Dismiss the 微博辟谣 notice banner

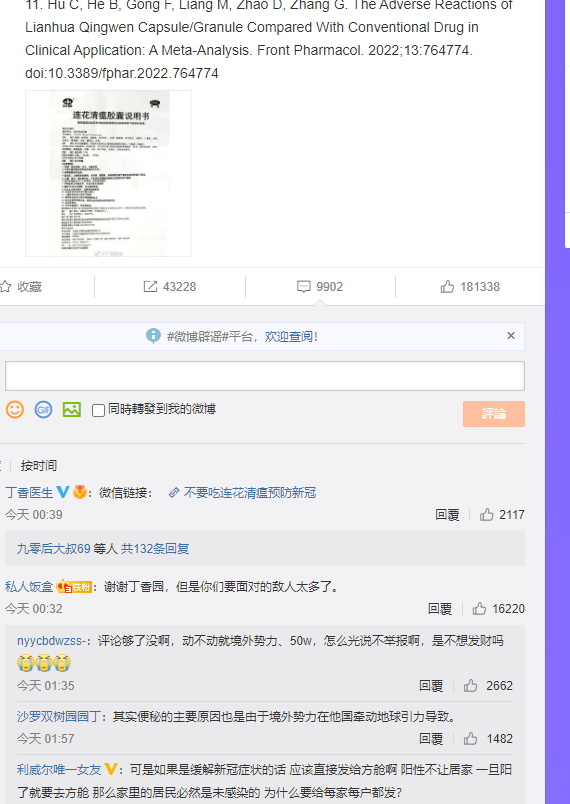tap(511, 335)
